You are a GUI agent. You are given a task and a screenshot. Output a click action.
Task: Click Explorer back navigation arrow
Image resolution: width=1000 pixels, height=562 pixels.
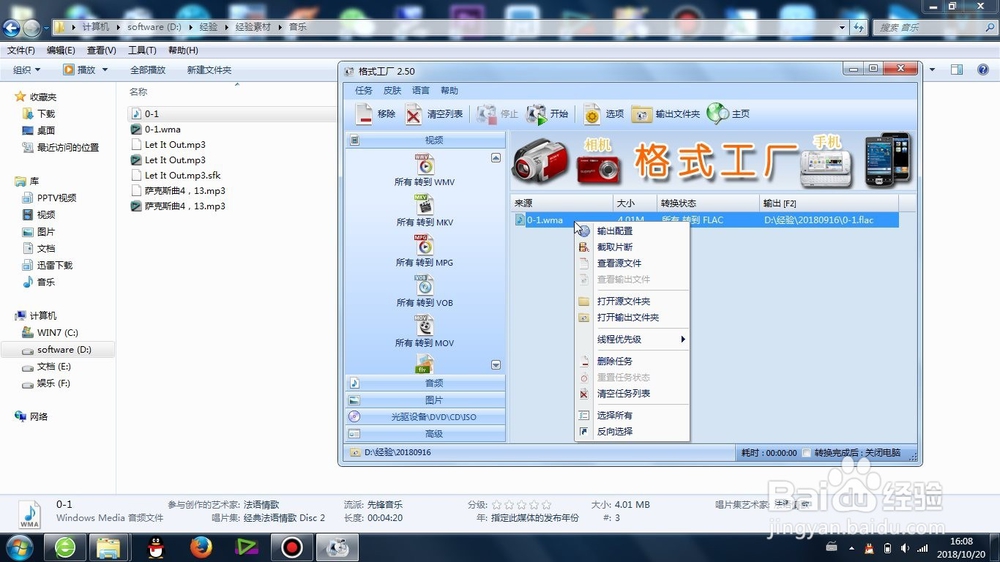point(11,27)
